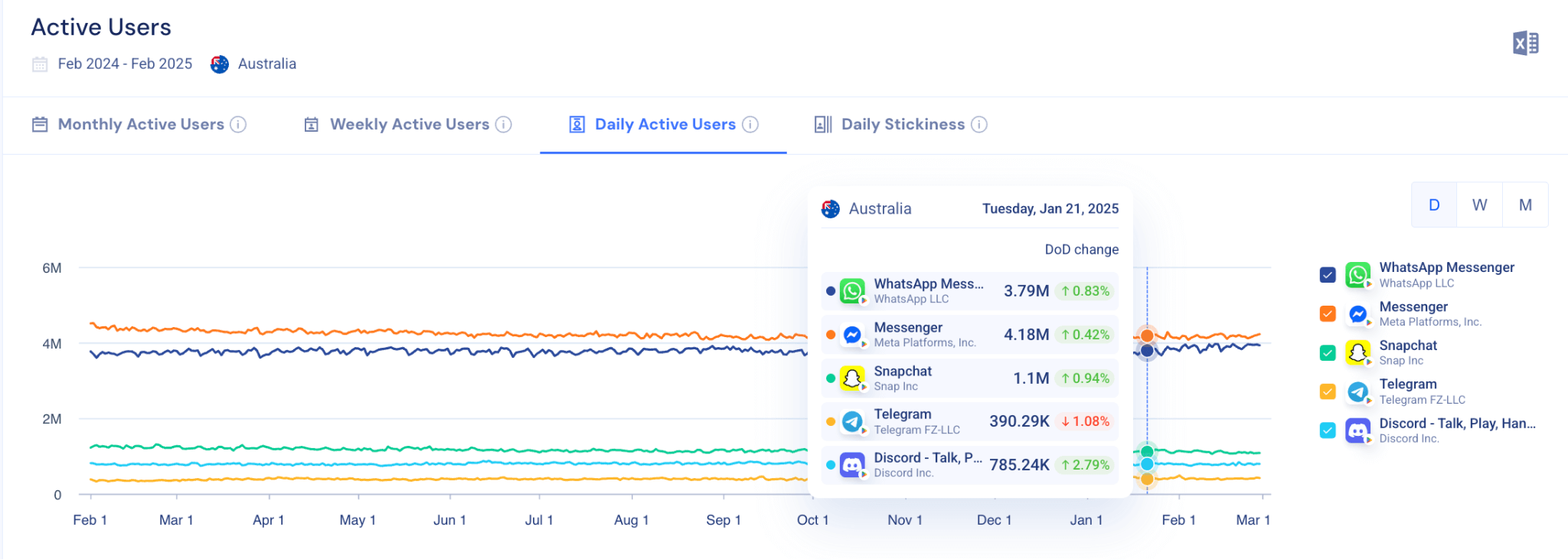The image size is (1568, 560).
Task: Click Discord - Talk, Play, Han... legend name
Action: click(x=1458, y=424)
